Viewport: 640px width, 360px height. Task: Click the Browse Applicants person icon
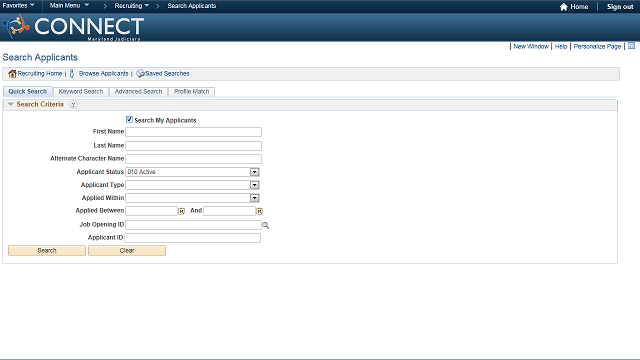(x=72, y=73)
